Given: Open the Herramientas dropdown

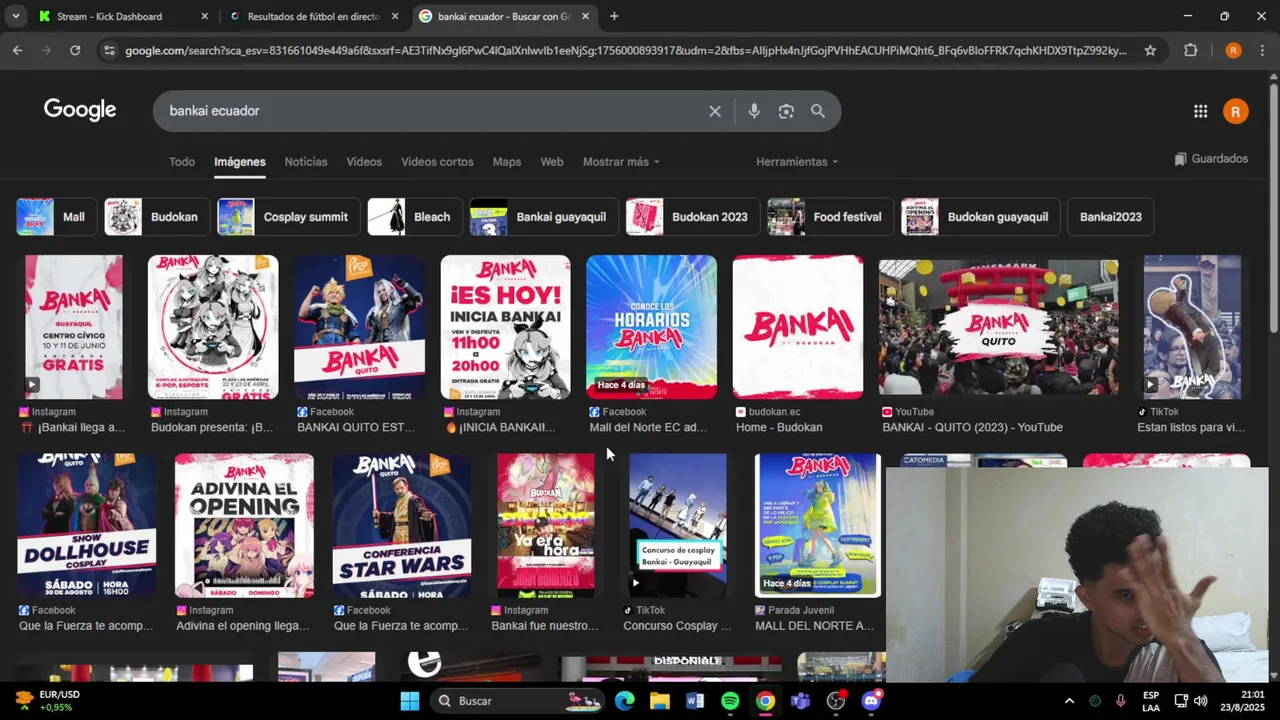Looking at the screenshot, I should click(797, 162).
